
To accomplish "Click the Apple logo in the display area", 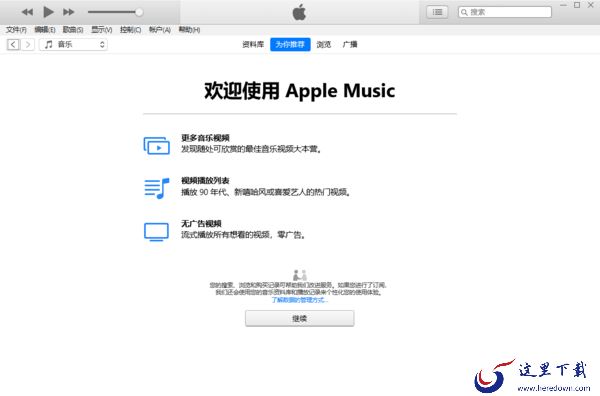I will pos(299,12).
